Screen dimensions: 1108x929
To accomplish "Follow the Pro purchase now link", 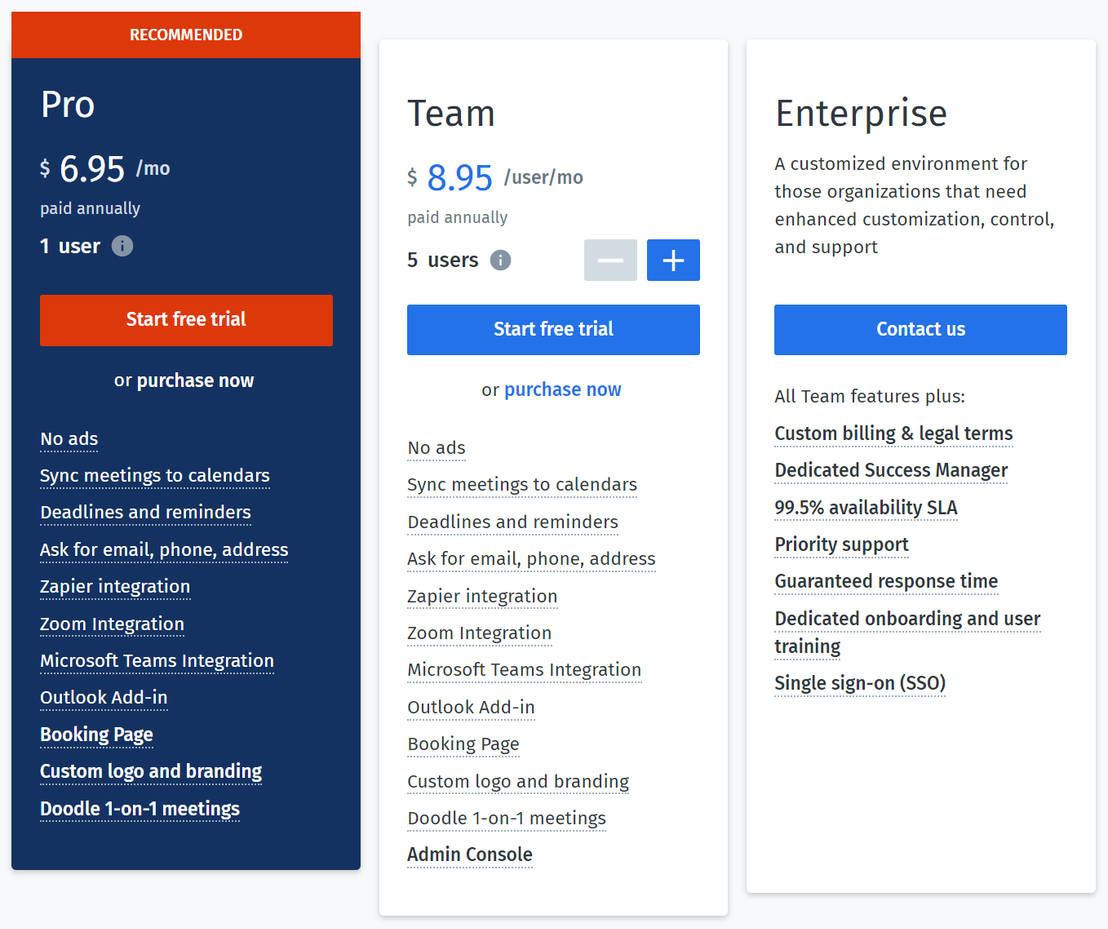I will (x=195, y=380).
